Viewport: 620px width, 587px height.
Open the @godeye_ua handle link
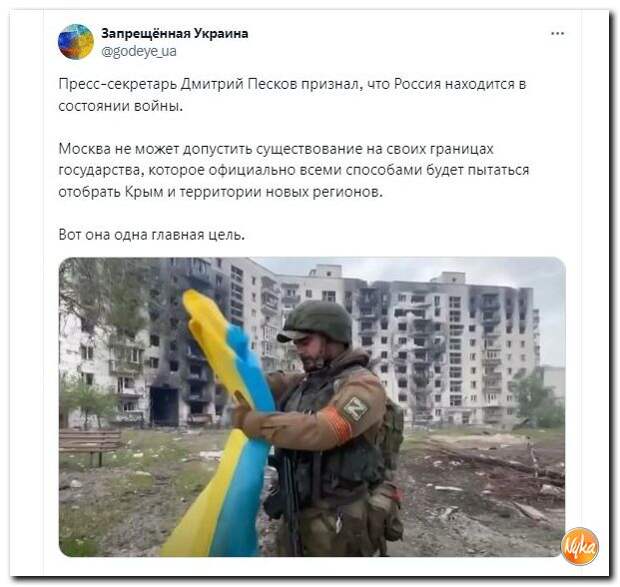[x=139, y=51]
